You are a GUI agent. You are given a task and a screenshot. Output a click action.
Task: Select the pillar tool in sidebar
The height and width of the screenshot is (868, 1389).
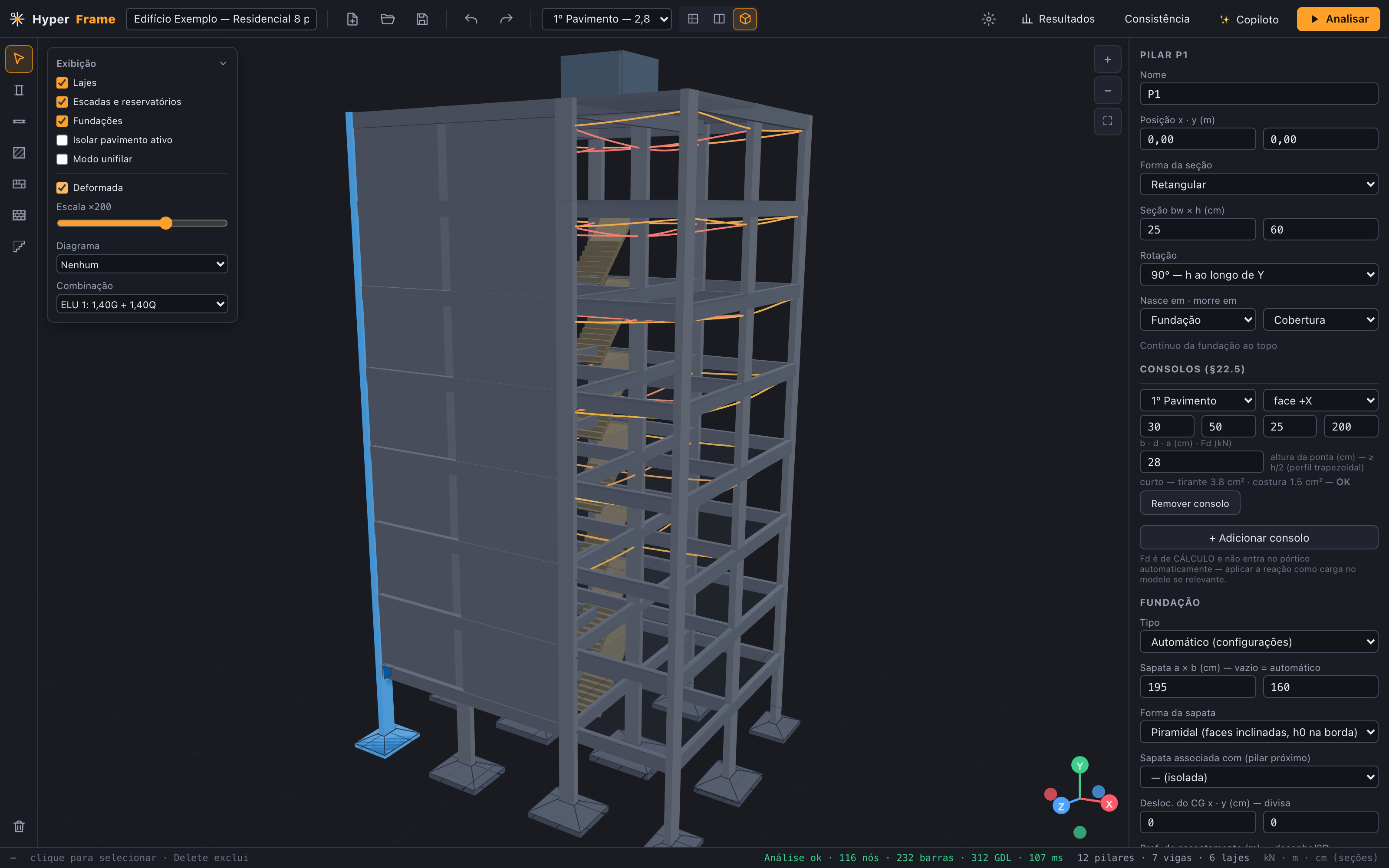coord(19,90)
